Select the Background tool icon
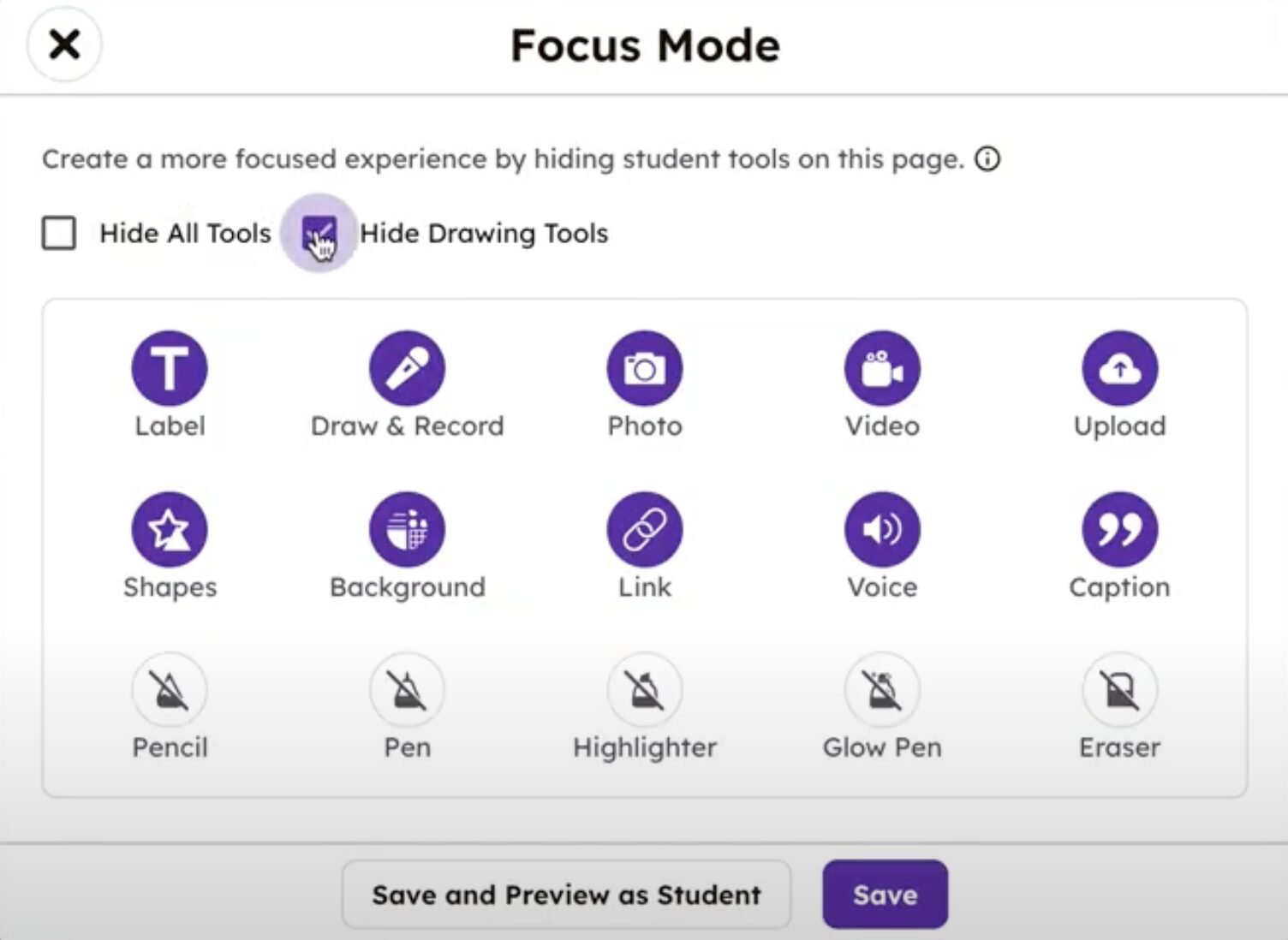 pos(407,528)
